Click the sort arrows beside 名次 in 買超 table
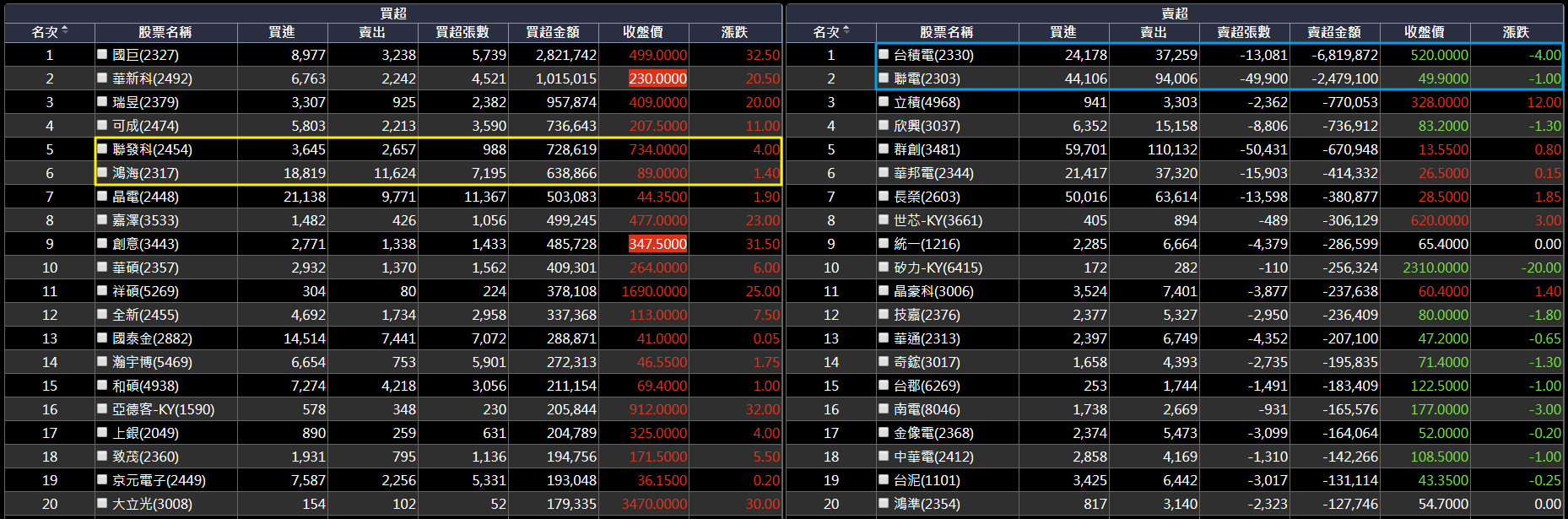 tap(65, 31)
